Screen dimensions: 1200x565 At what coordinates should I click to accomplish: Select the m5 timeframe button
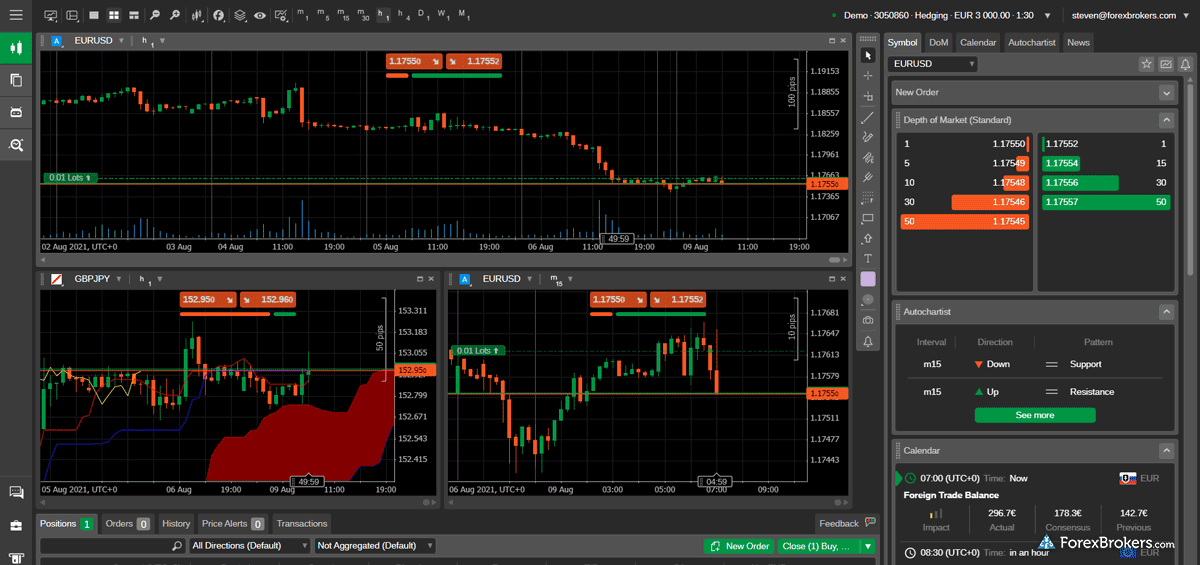[323, 16]
